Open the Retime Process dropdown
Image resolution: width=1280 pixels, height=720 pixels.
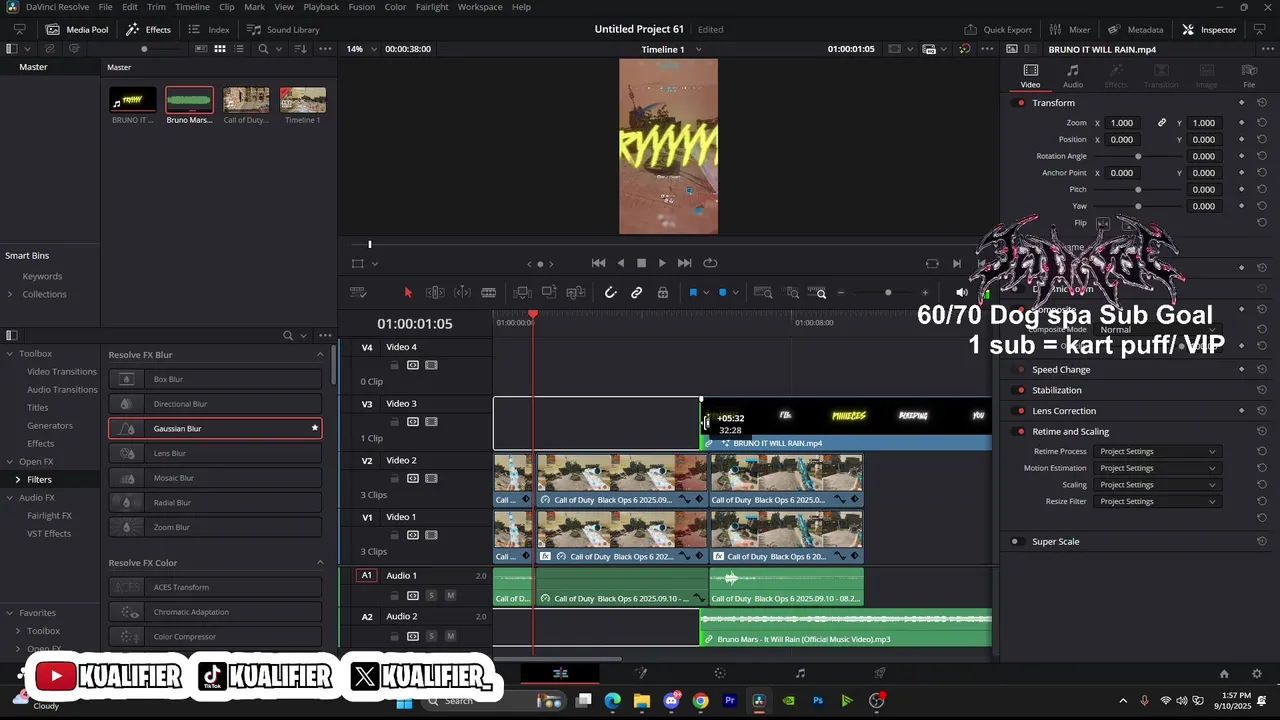pos(1157,452)
